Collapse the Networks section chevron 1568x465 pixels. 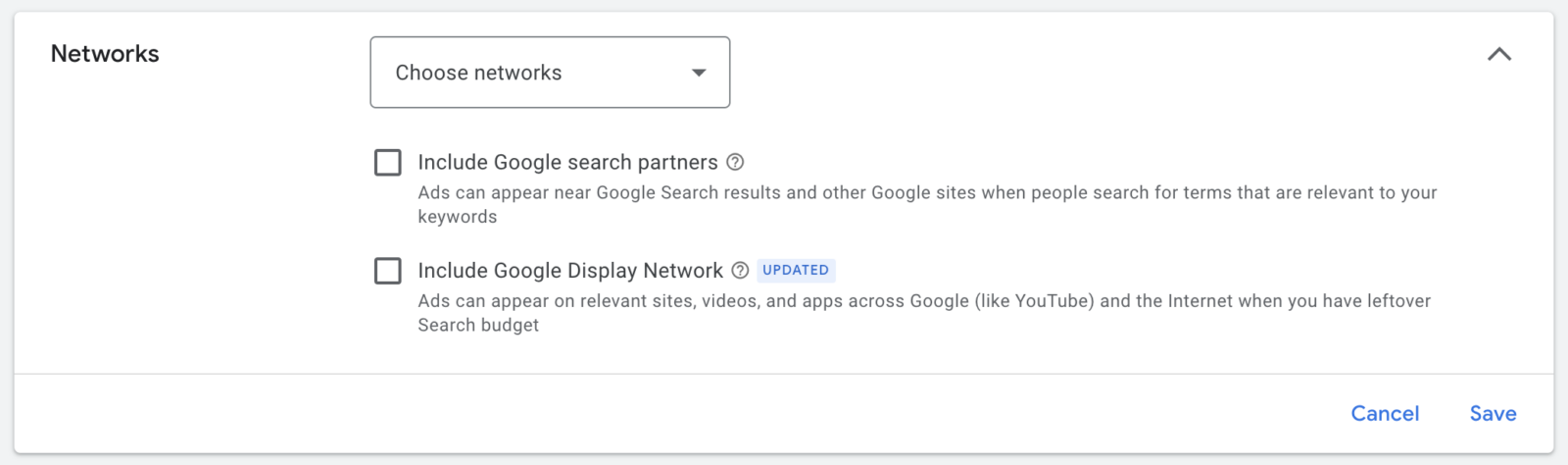1499,54
